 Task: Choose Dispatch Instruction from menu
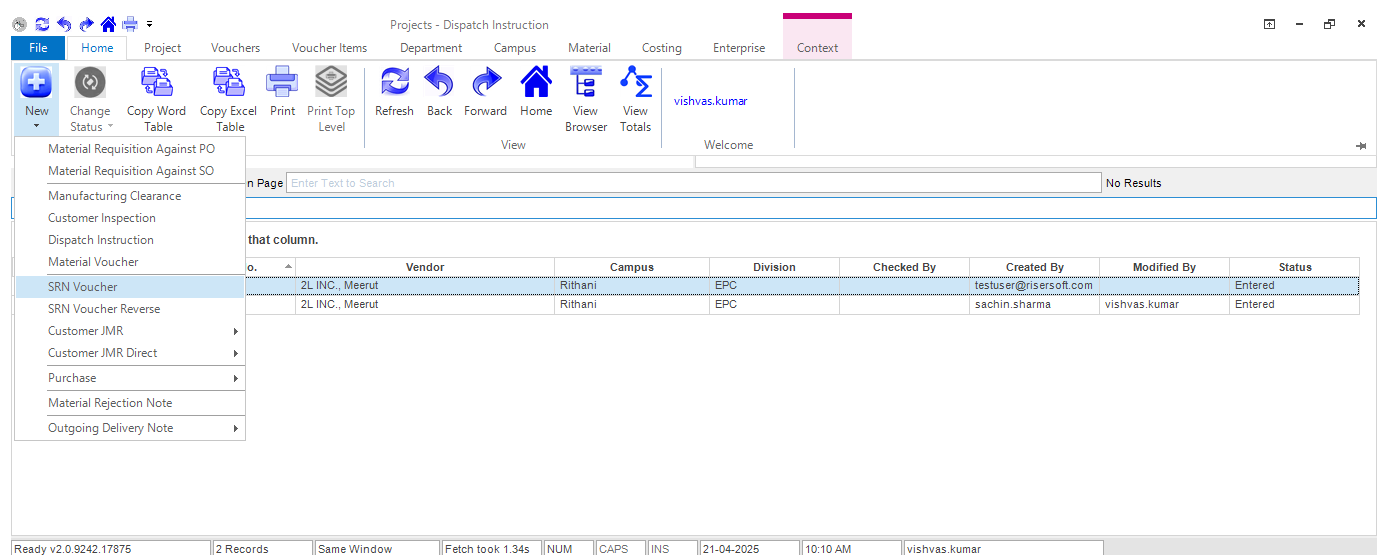point(130,240)
